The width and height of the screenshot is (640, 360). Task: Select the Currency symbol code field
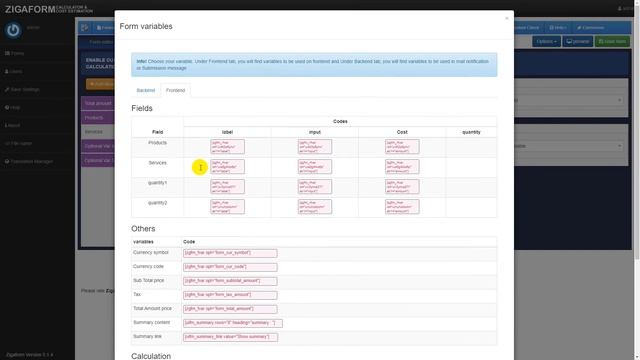click(230, 253)
